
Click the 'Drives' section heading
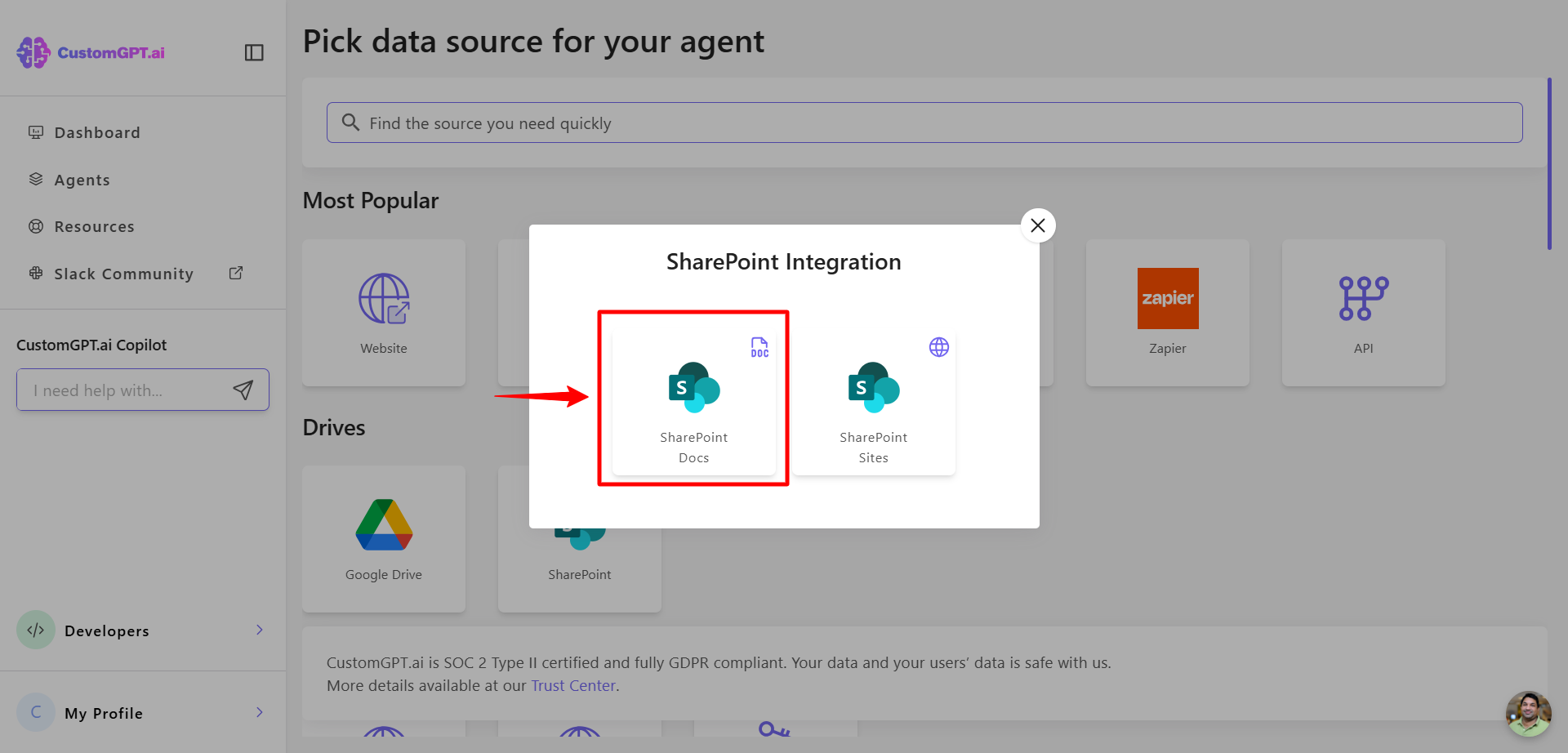pyautogui.click(x=334, y=427)
